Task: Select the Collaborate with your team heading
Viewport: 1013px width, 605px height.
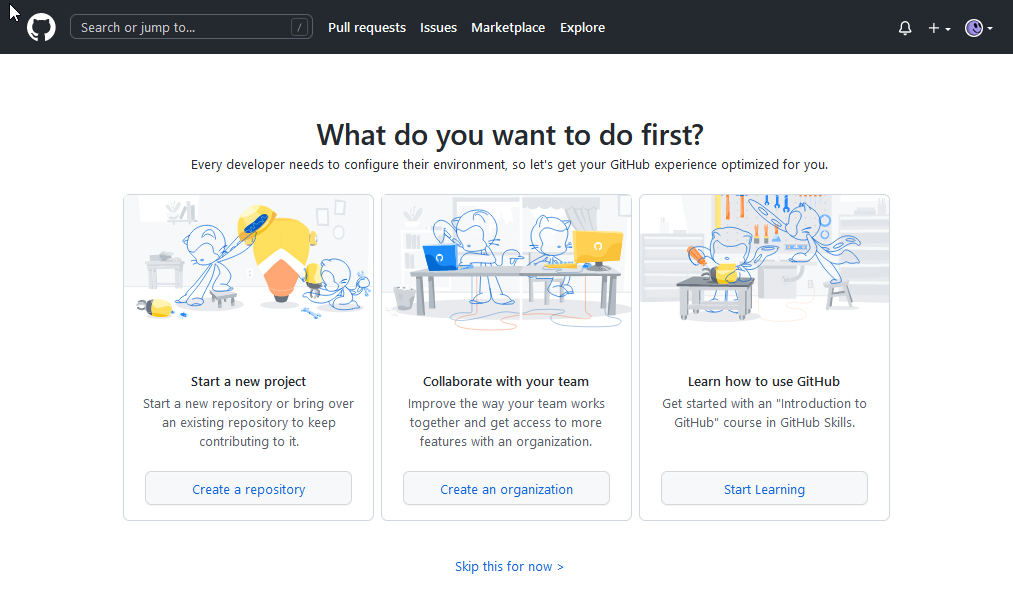Action: (506, 381)
